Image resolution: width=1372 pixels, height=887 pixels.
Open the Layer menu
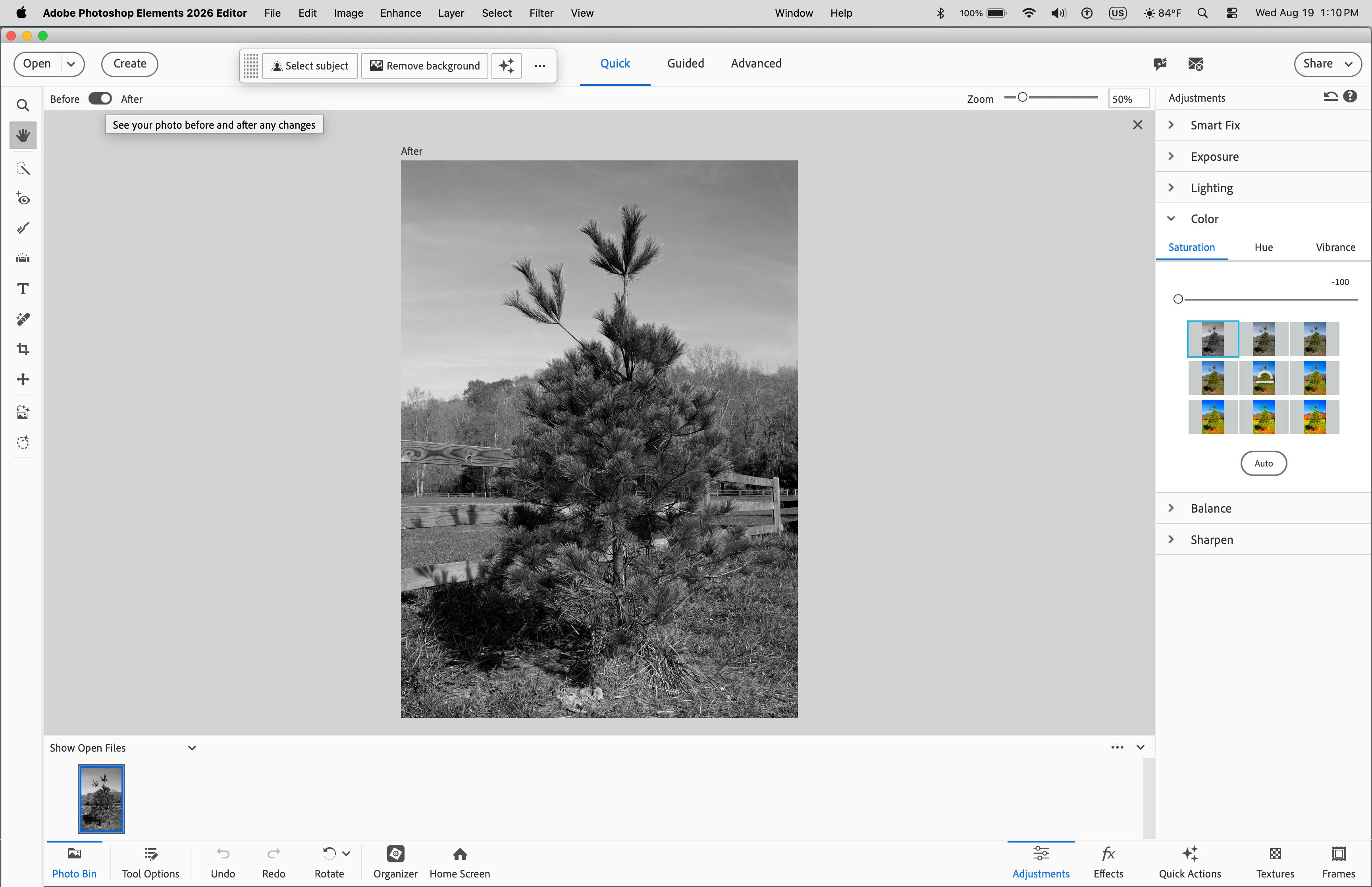tap(451, 13)
